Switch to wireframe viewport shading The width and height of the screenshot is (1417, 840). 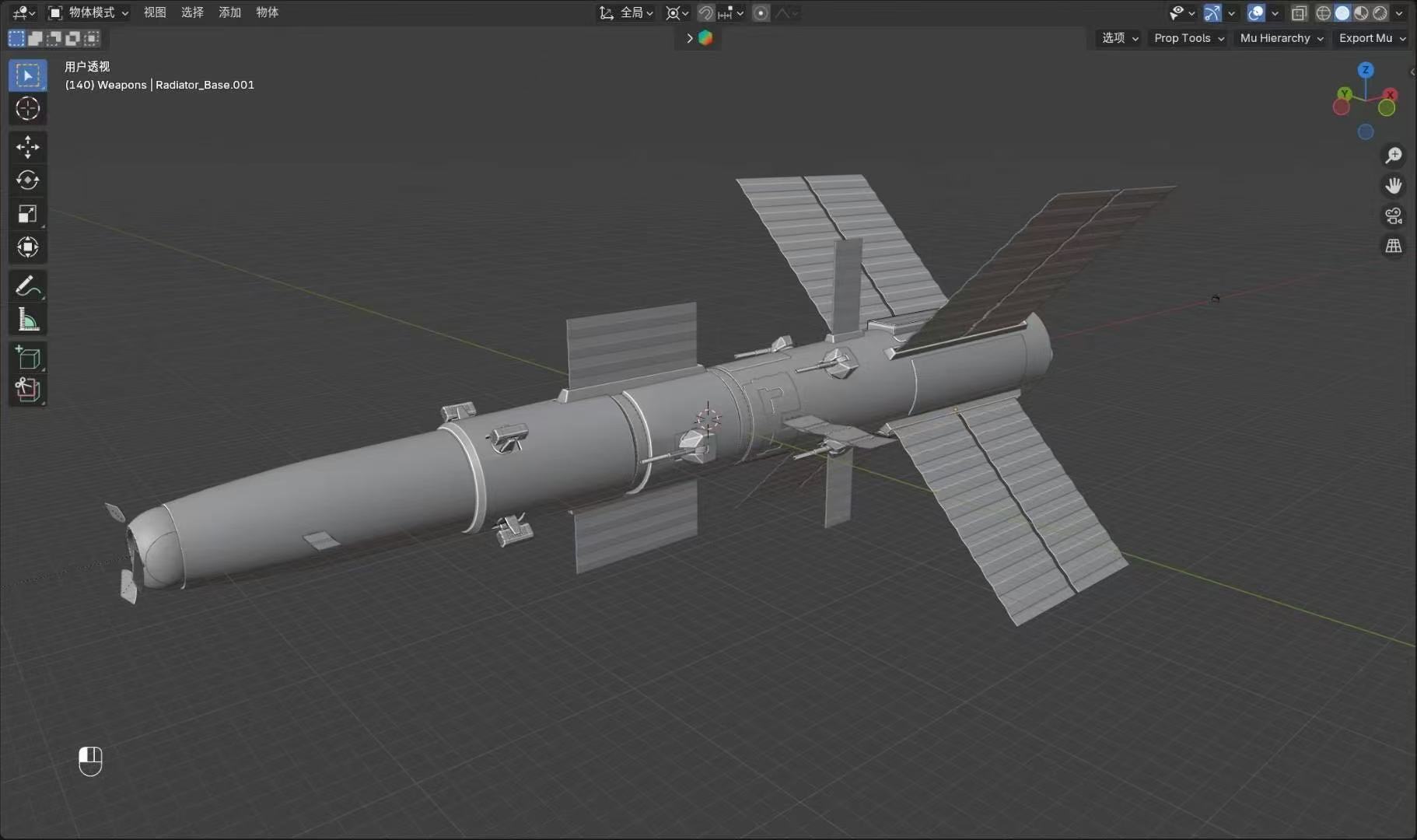coord(1323,12)
